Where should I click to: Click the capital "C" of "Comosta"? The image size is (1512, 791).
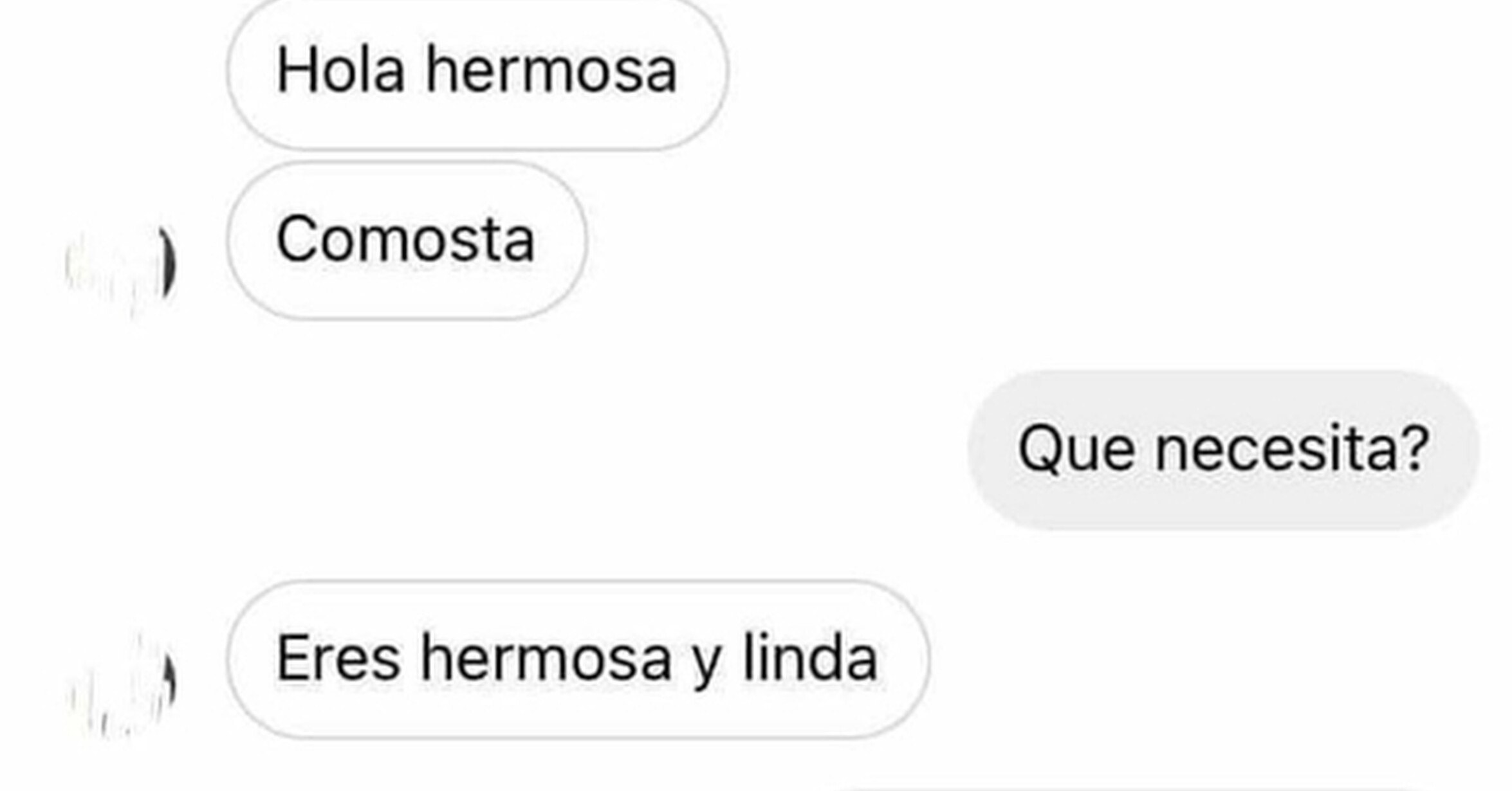pyautogui.click(x=296, y=239)
